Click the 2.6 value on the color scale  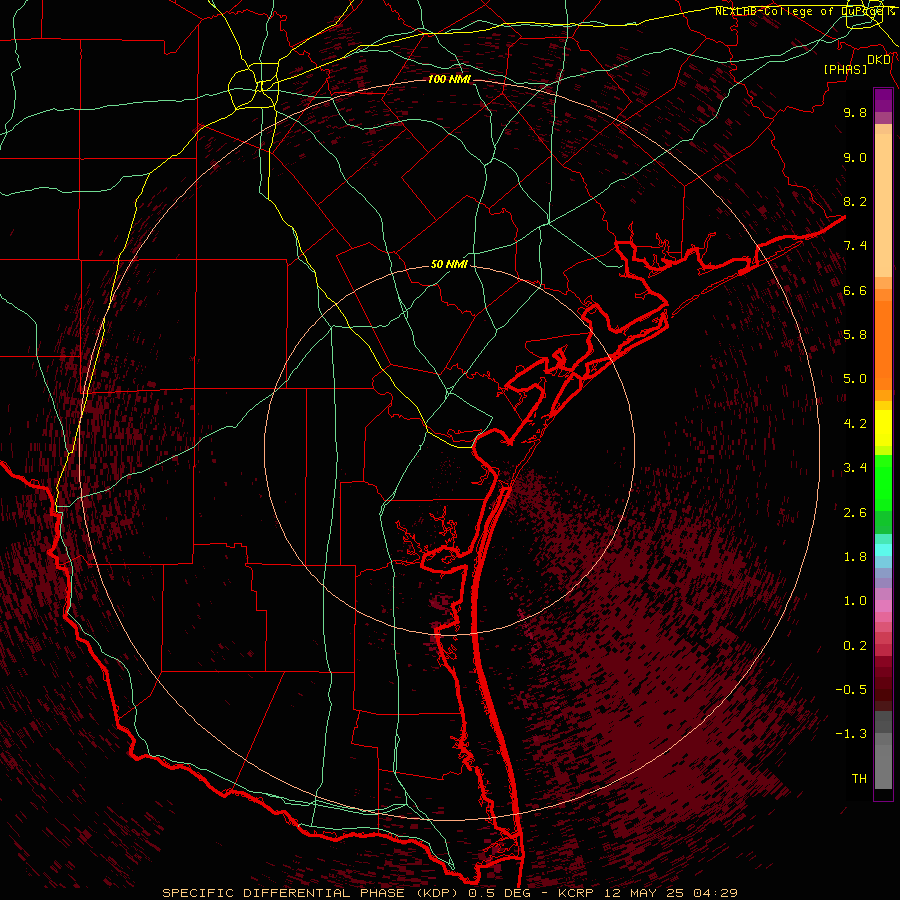tap(855, 513)
